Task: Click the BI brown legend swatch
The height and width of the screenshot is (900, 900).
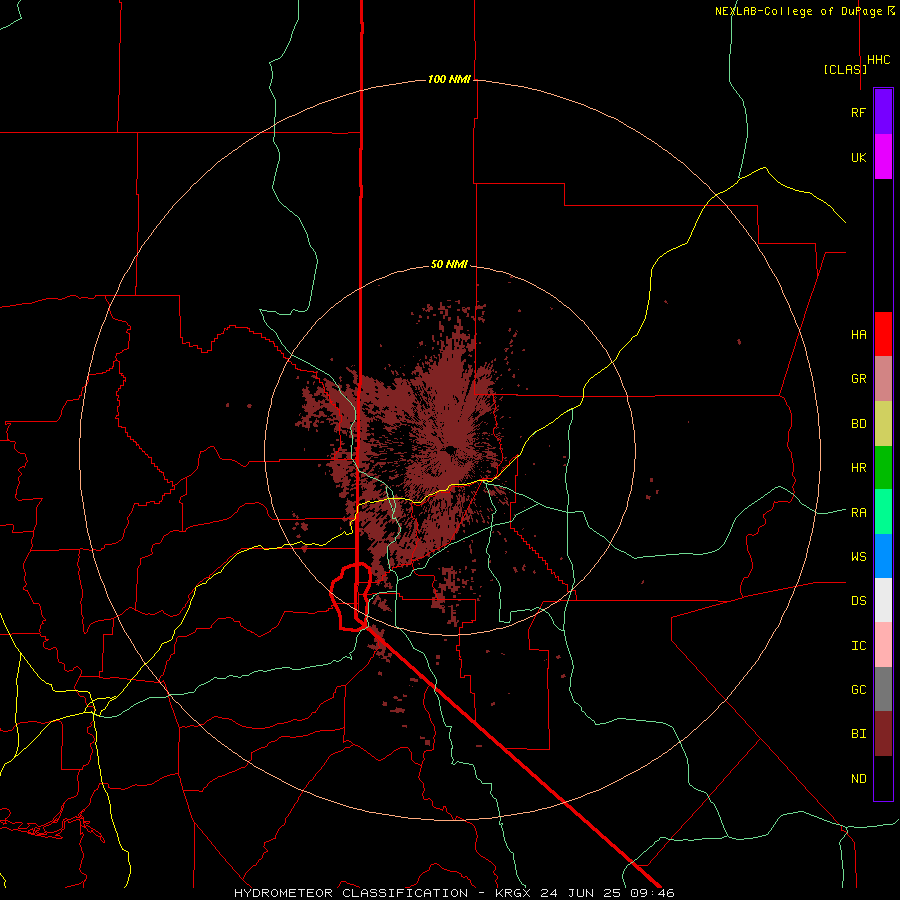Action: point(883,734)
